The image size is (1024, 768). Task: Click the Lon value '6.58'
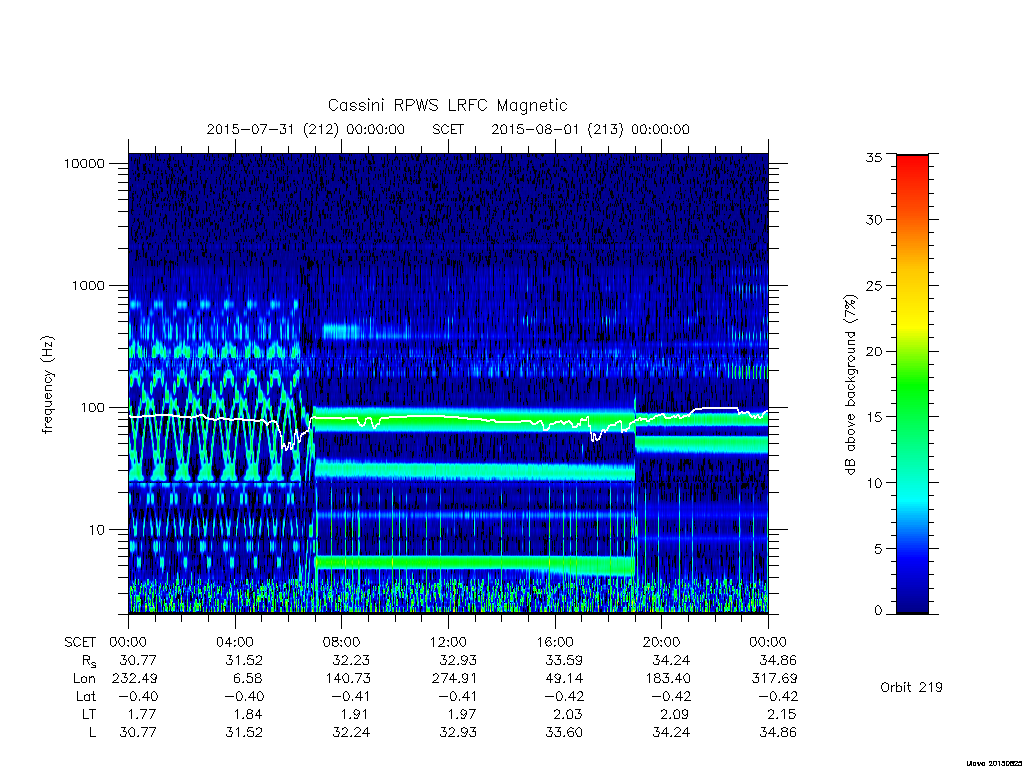tap(248, 679)
